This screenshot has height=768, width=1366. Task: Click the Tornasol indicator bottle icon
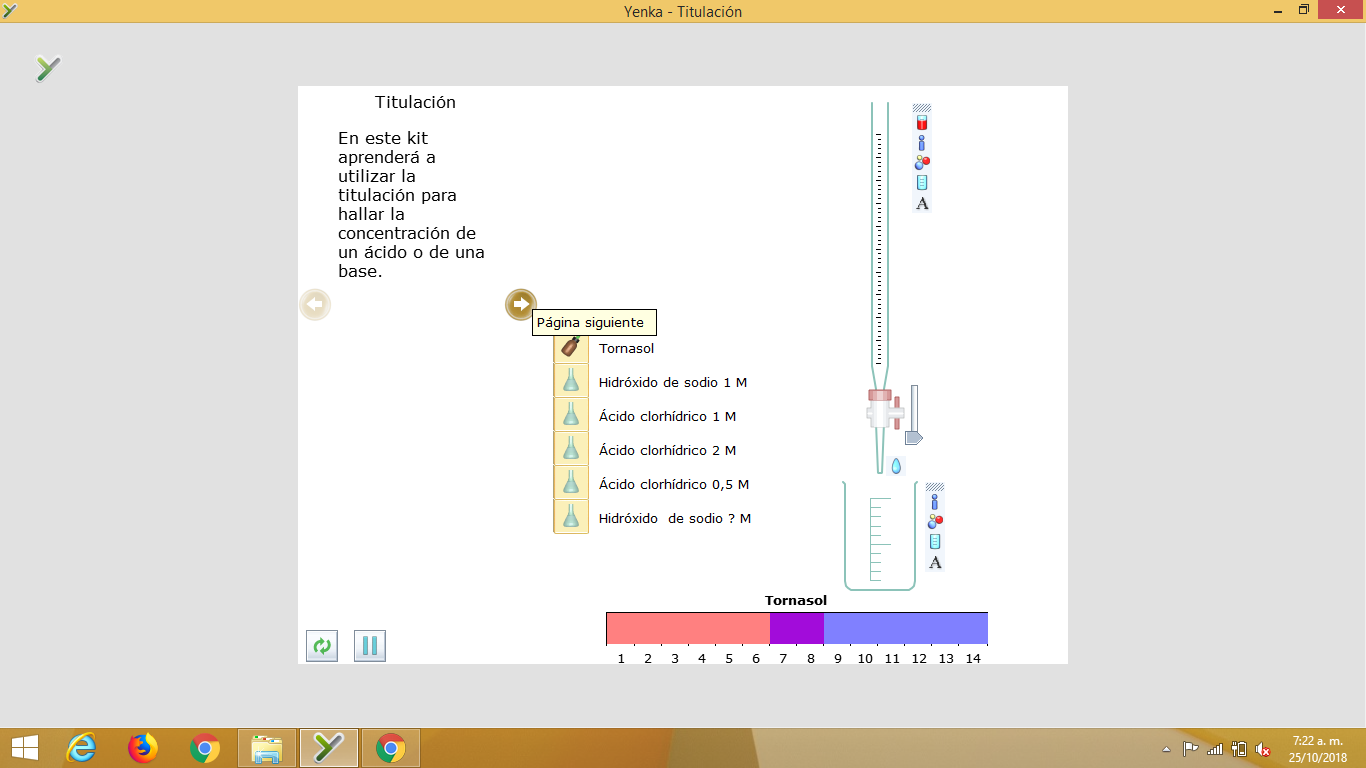pos(571,347)
